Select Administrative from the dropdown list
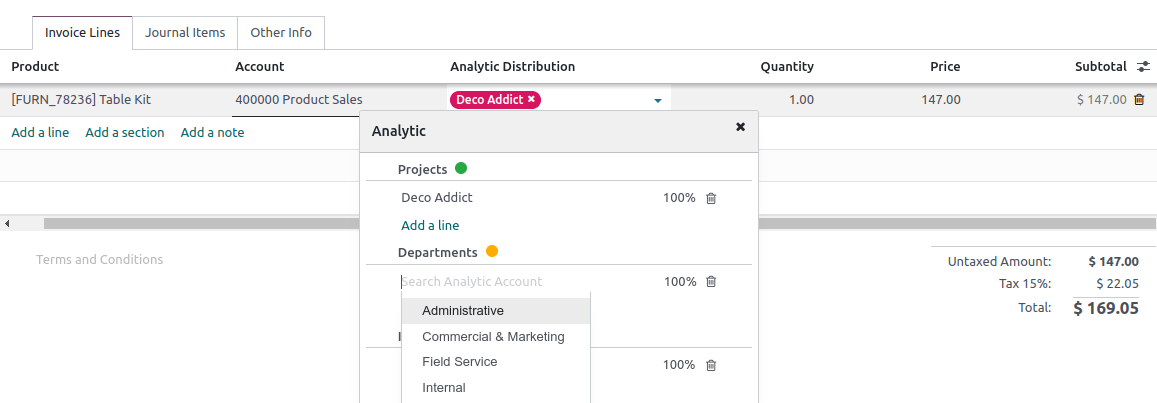The image size is (1157, 403). [x=463, y=311]
